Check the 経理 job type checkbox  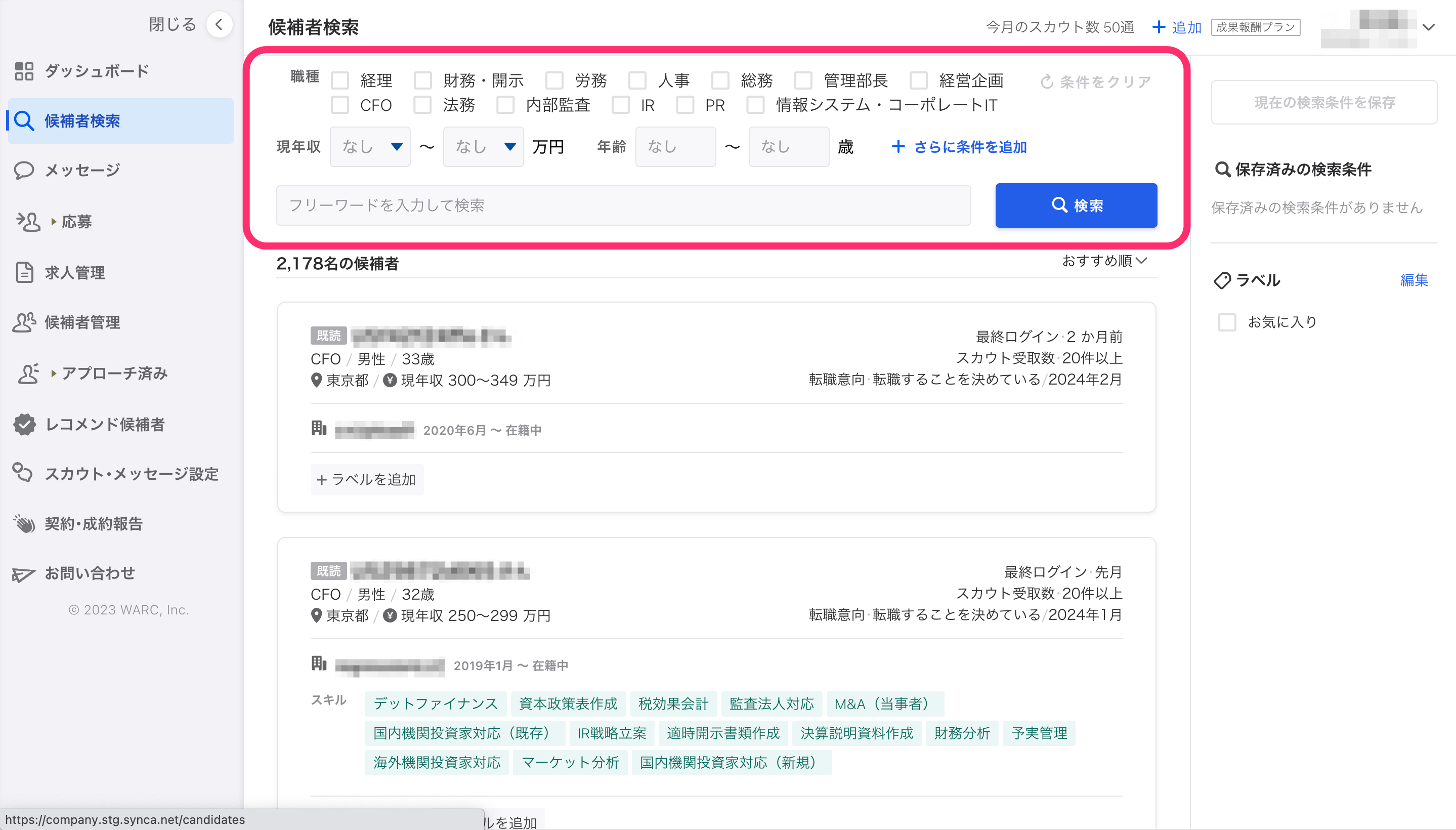340,80
